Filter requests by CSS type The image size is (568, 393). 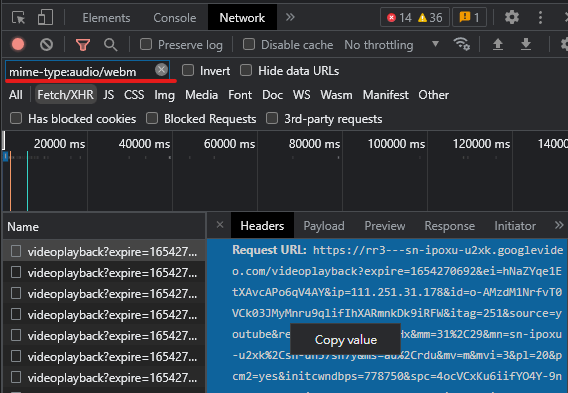click(134, 95)
